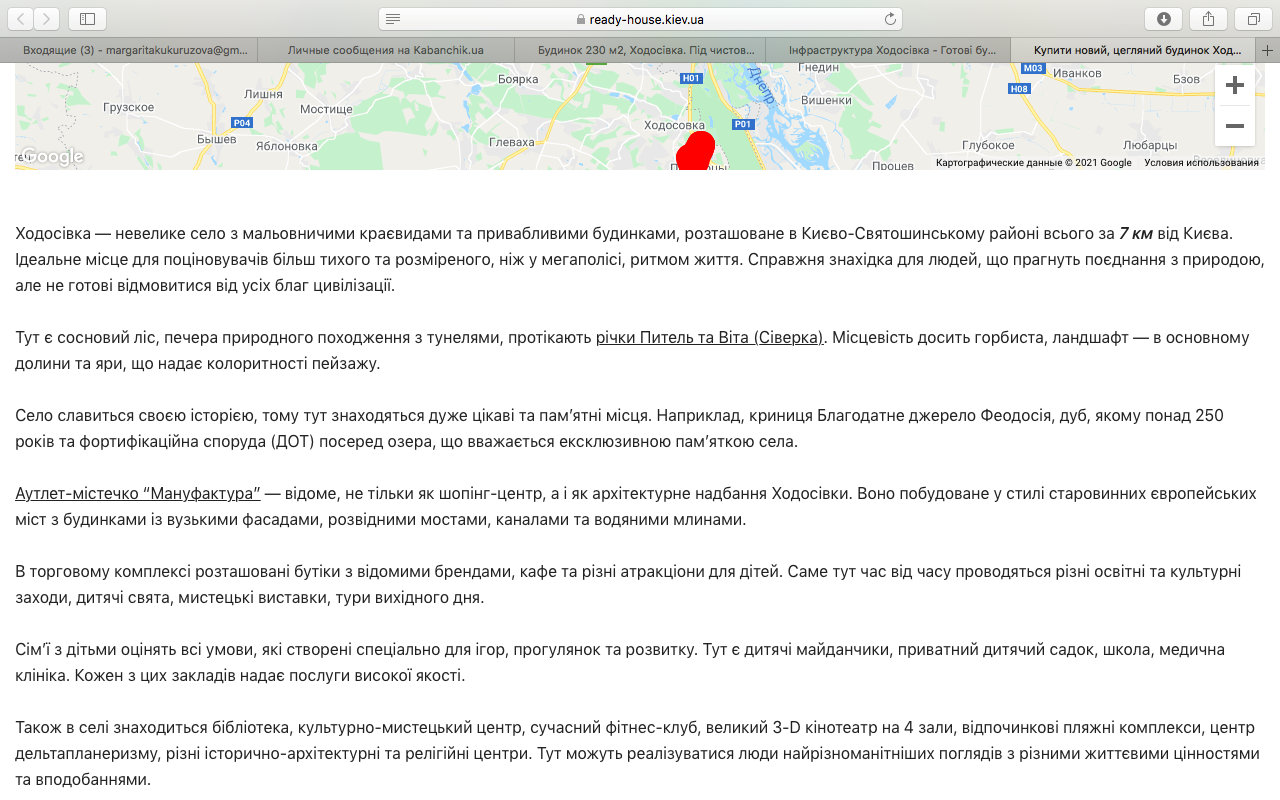The image size is (1280, 800).
Task: Switch to the Kabanchik.ua messages tab
Action: point(386,50)
